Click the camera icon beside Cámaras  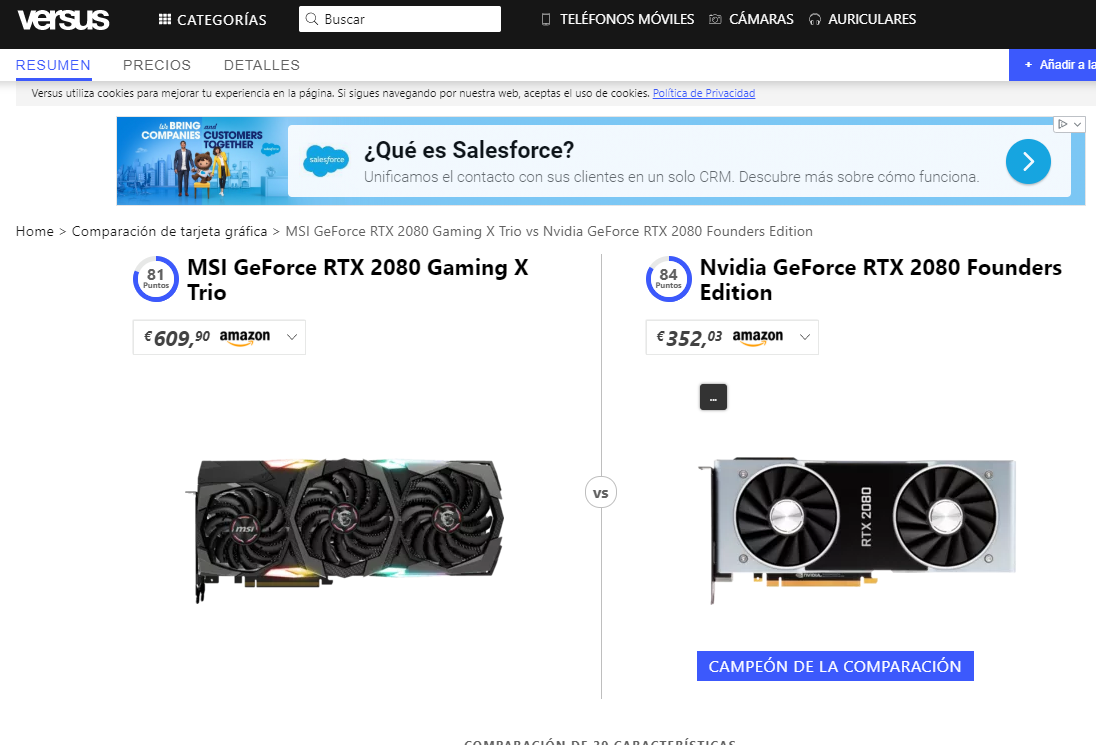click(x=715, y=20)
